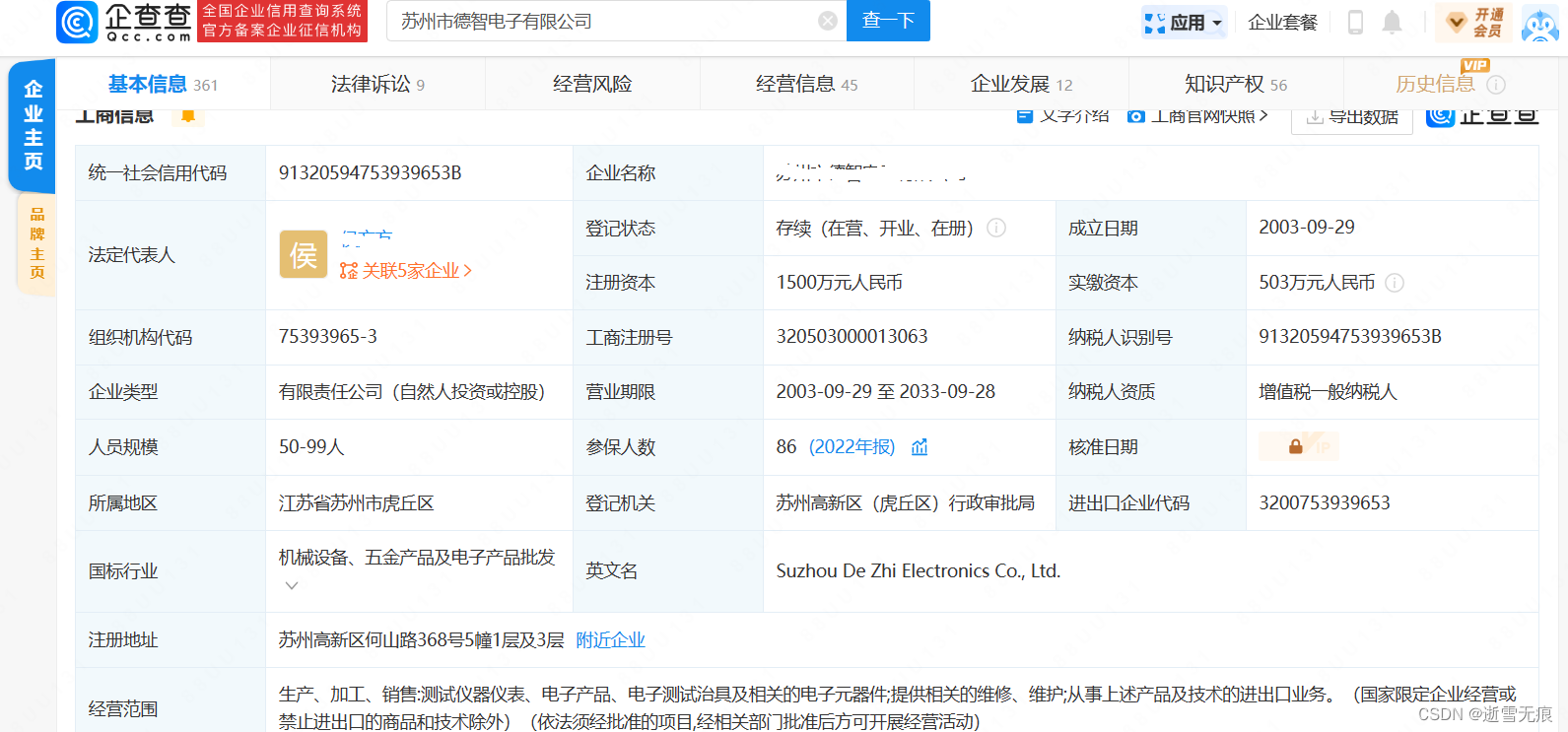This screenshot has width=1568, height=732.
Task: Switch to 经营信息 tab
Action: (x=806, y=85)
